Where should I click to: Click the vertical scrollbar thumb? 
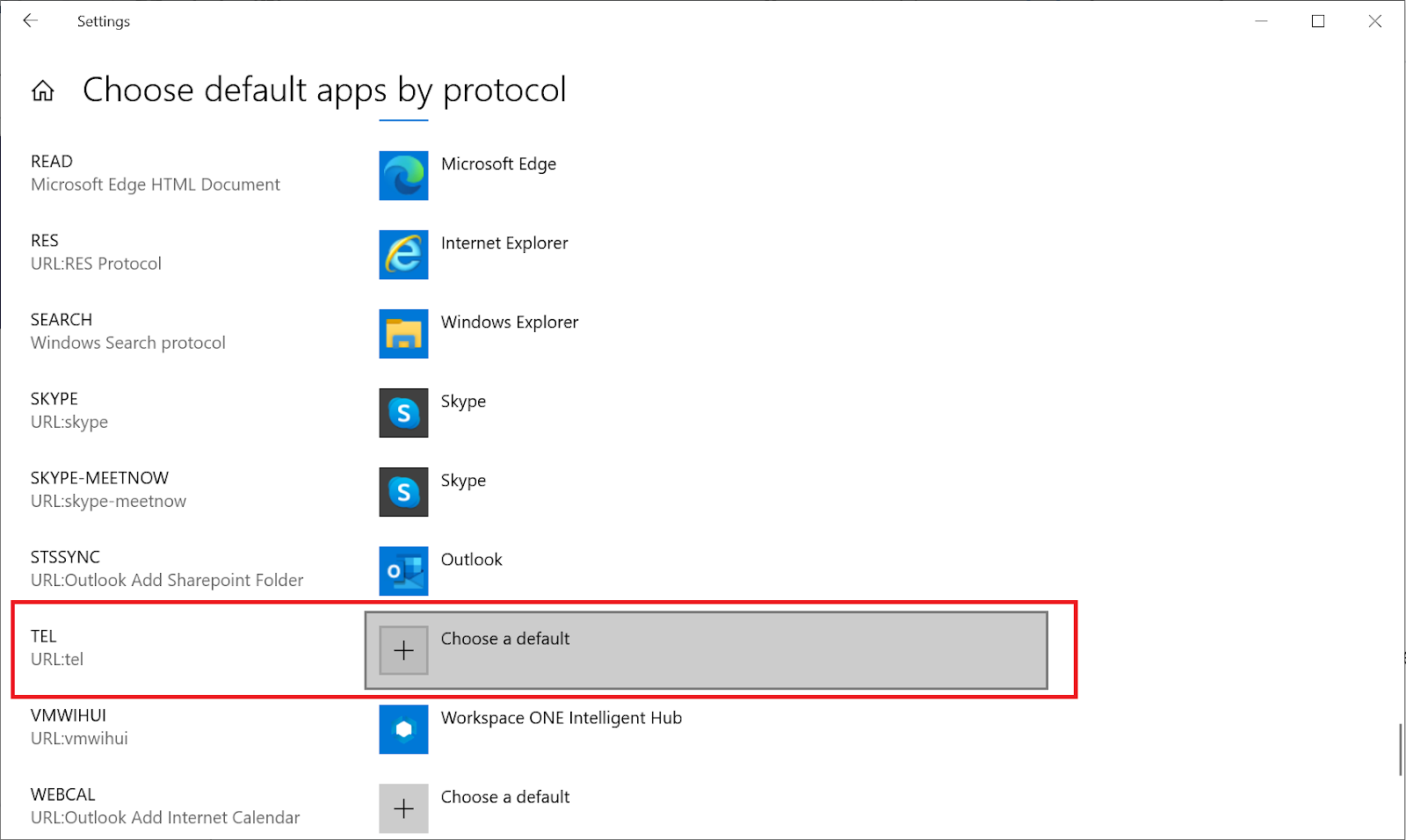(1401, 749)
